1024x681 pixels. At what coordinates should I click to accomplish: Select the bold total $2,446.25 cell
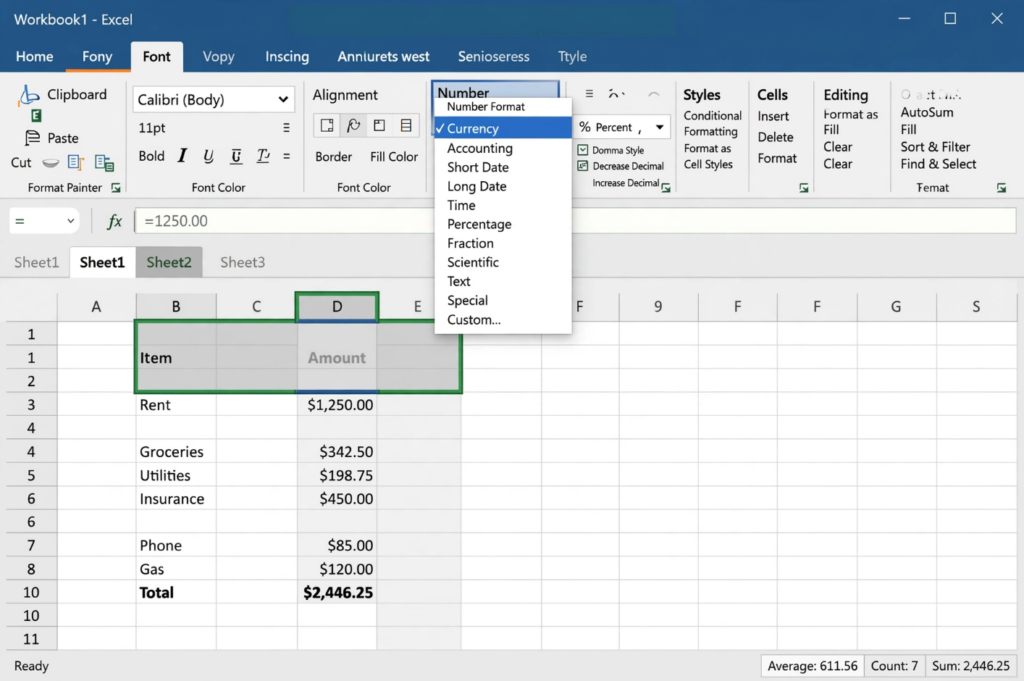pyautogui.click(x=337, y=593)
